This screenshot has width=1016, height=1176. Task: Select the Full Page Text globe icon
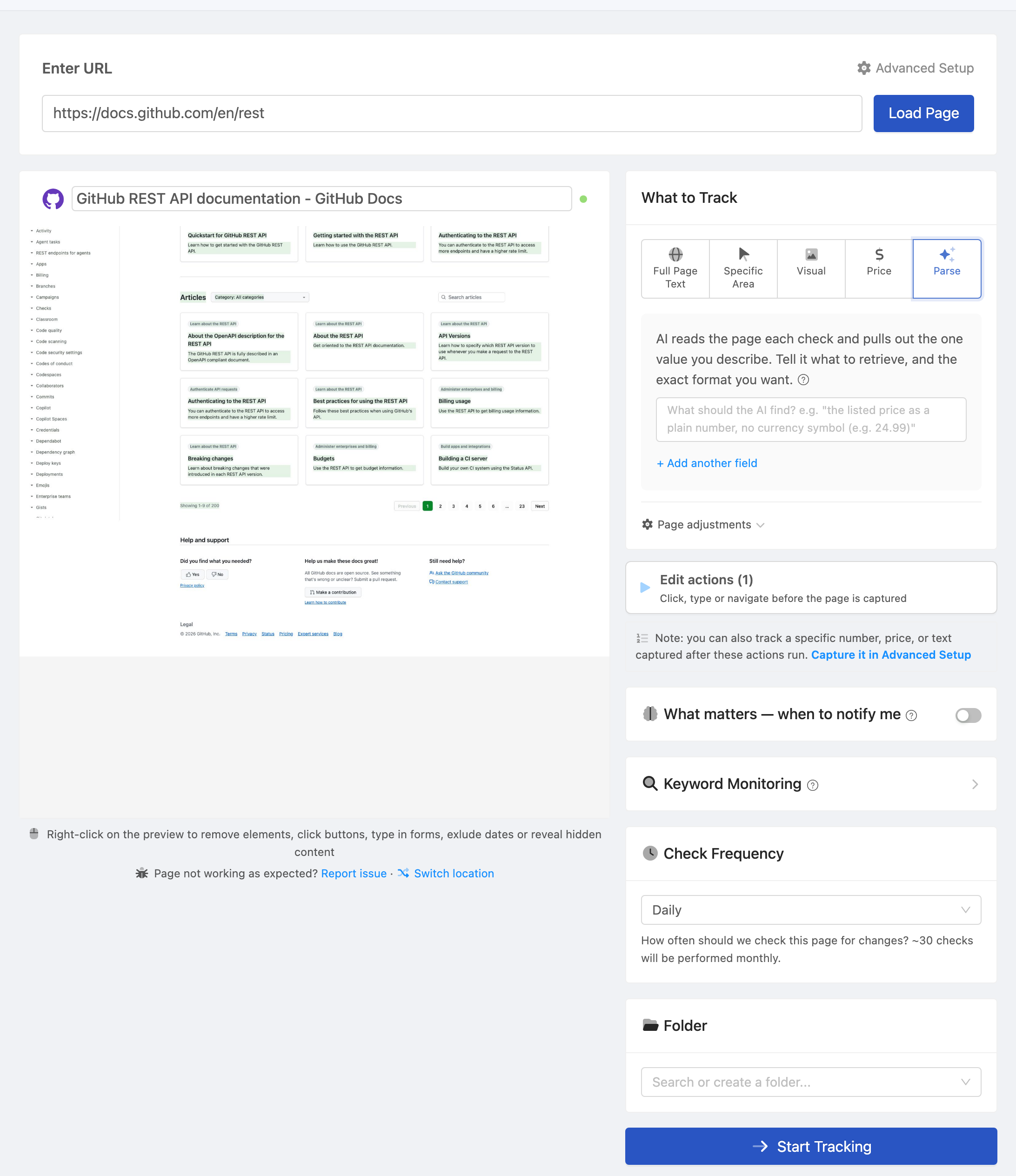(675, 254)
